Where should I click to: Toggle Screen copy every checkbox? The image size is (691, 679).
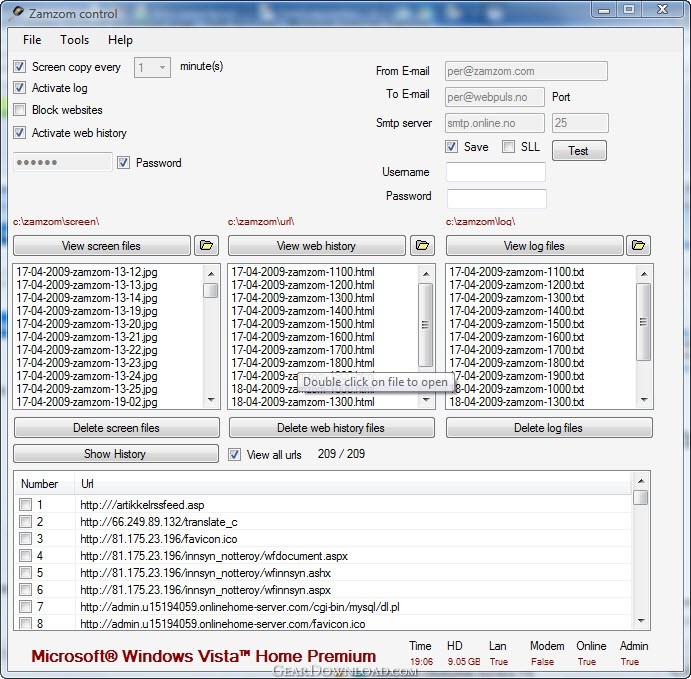(x=19, y=67)
